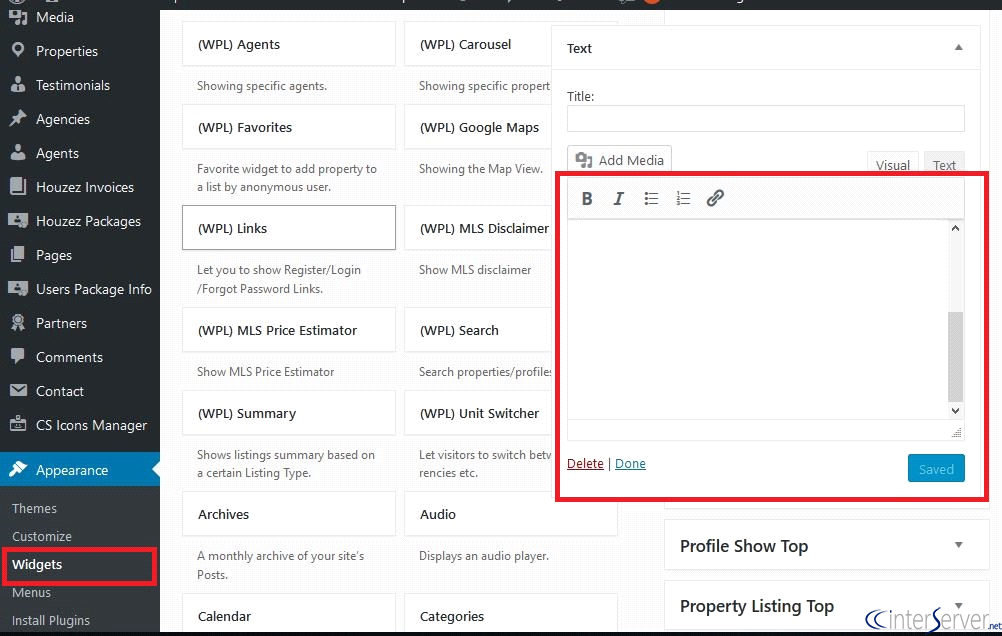Image resolution: width=1002 pixels, height=636 pixels.
Task: Click the Agents person icon
Action: pos(18,151)
